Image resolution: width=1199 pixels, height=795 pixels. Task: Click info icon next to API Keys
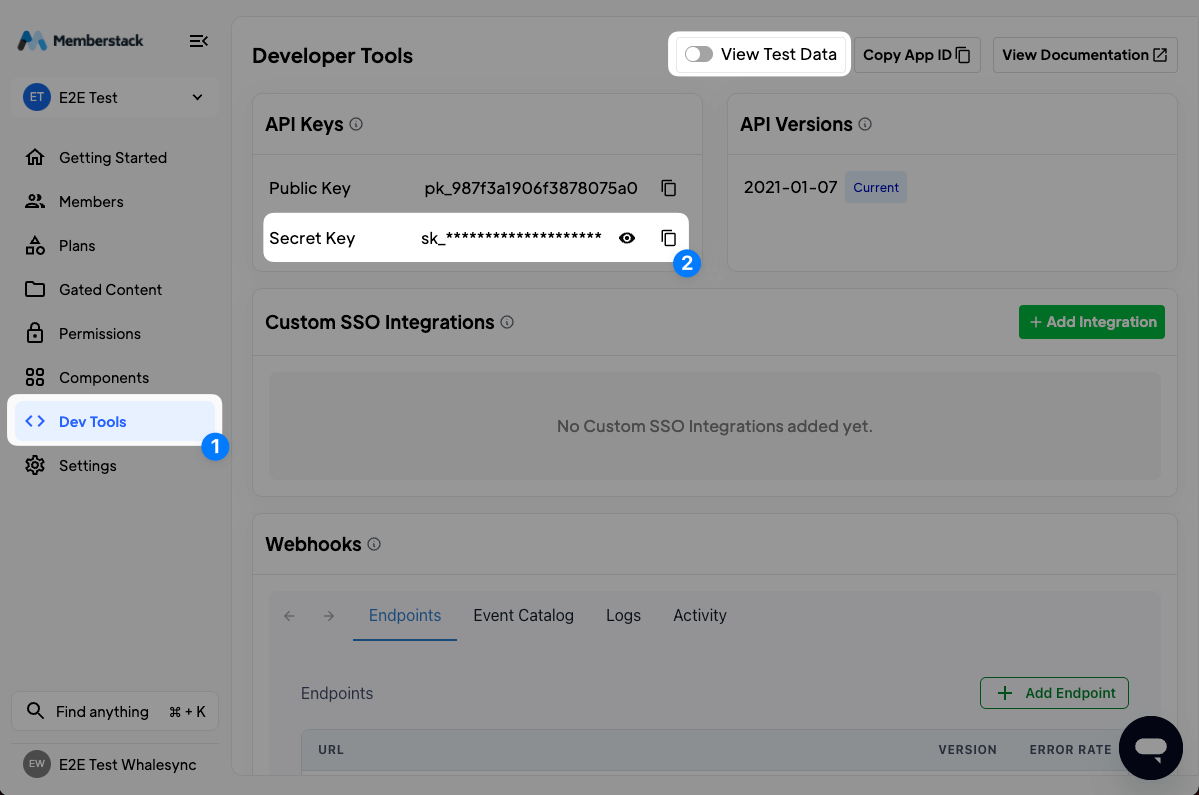356,125
